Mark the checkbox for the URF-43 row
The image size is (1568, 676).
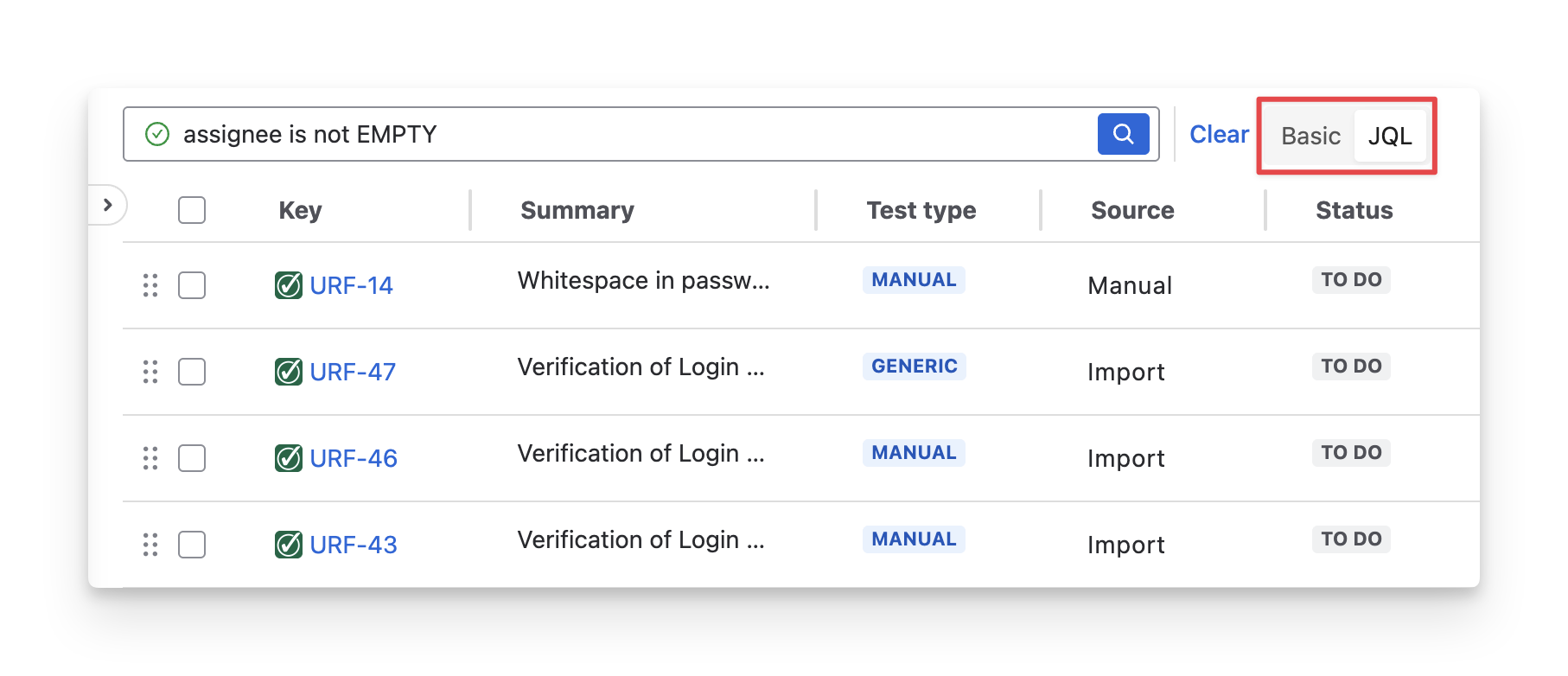pos(192,545)
